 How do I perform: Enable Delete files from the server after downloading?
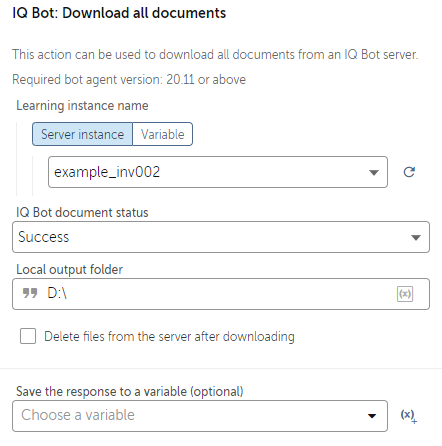(x=28, y=336)
